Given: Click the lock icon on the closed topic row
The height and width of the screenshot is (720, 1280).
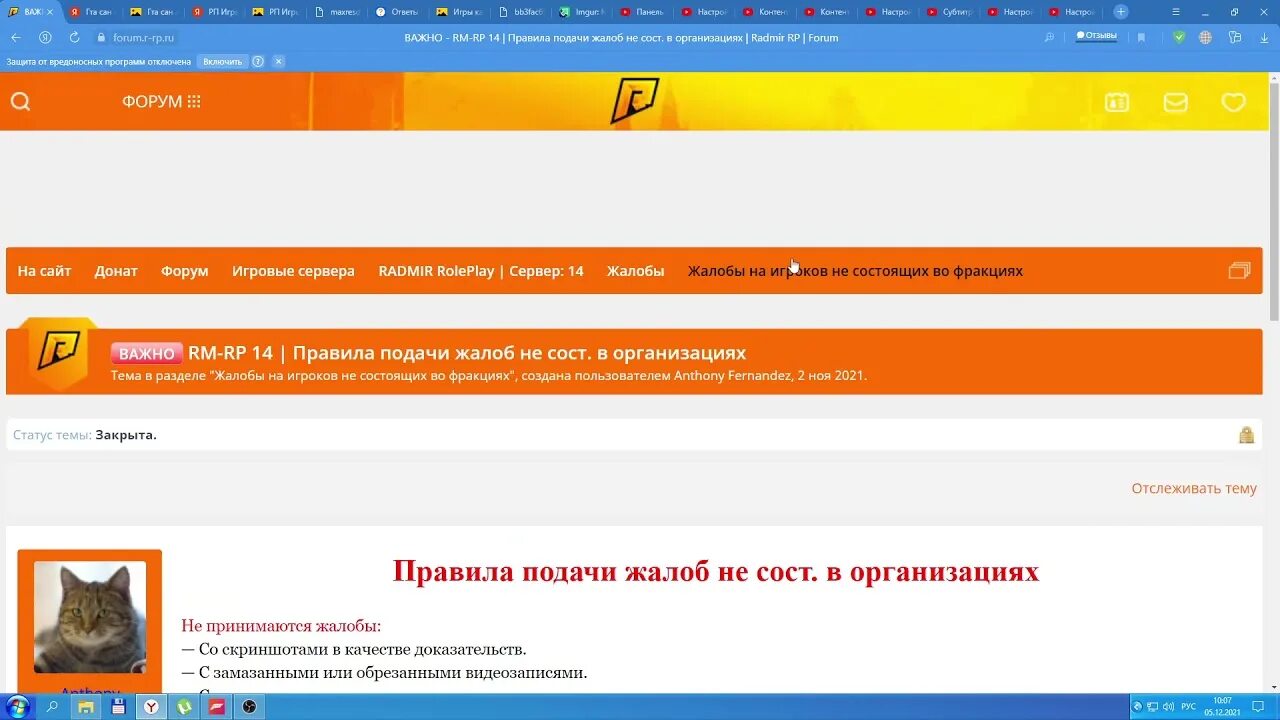Looking at the screenshot, I should pyautogui.click(x=1246, y=434).
